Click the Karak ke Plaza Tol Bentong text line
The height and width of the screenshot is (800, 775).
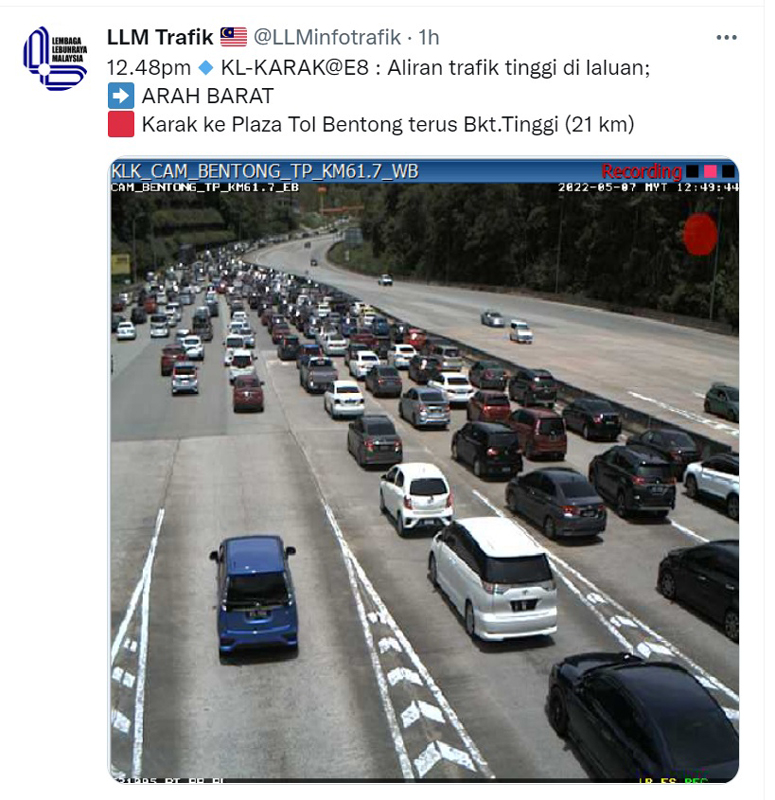[x=388, y=124]
